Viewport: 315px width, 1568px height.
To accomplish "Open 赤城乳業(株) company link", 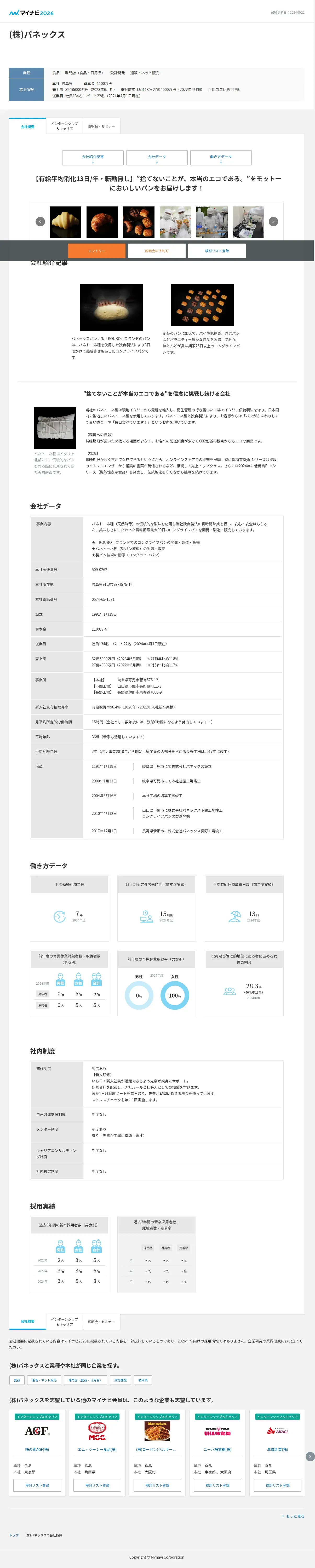I will [x=277, y=1449].
